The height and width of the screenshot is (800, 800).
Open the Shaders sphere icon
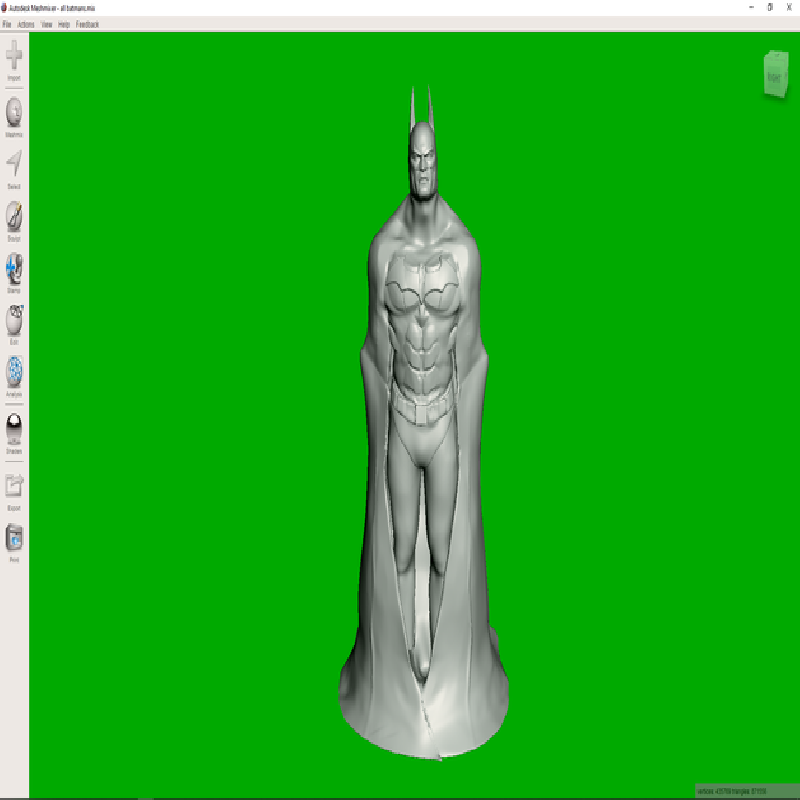pos(14,430)
